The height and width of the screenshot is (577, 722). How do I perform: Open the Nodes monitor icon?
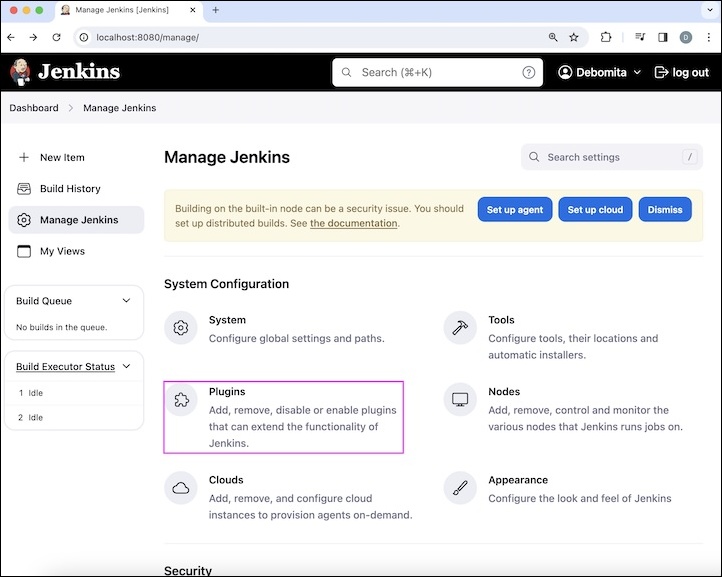tap(461, 400)
